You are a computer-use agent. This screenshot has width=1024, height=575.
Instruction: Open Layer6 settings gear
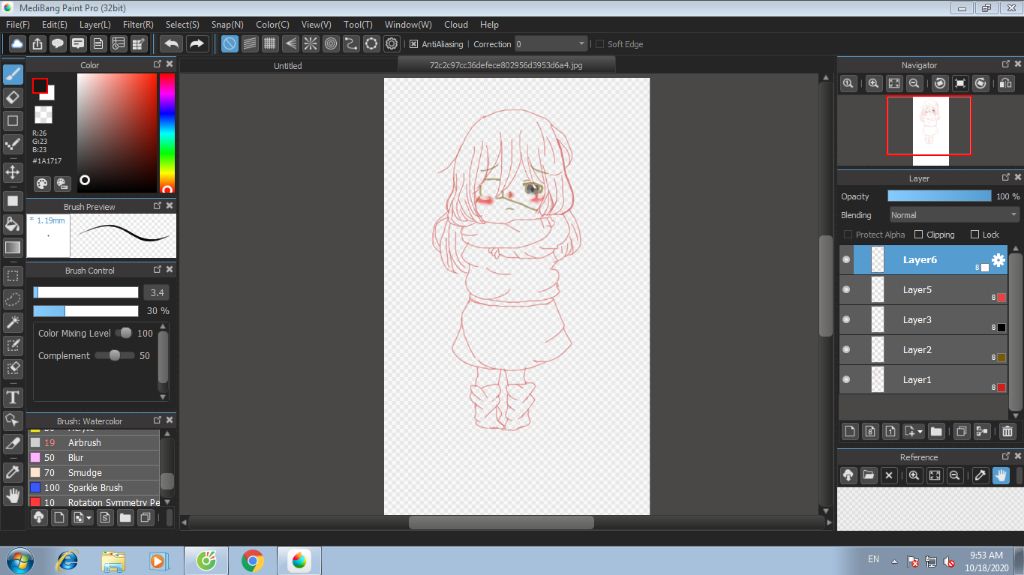pos(998,259)
